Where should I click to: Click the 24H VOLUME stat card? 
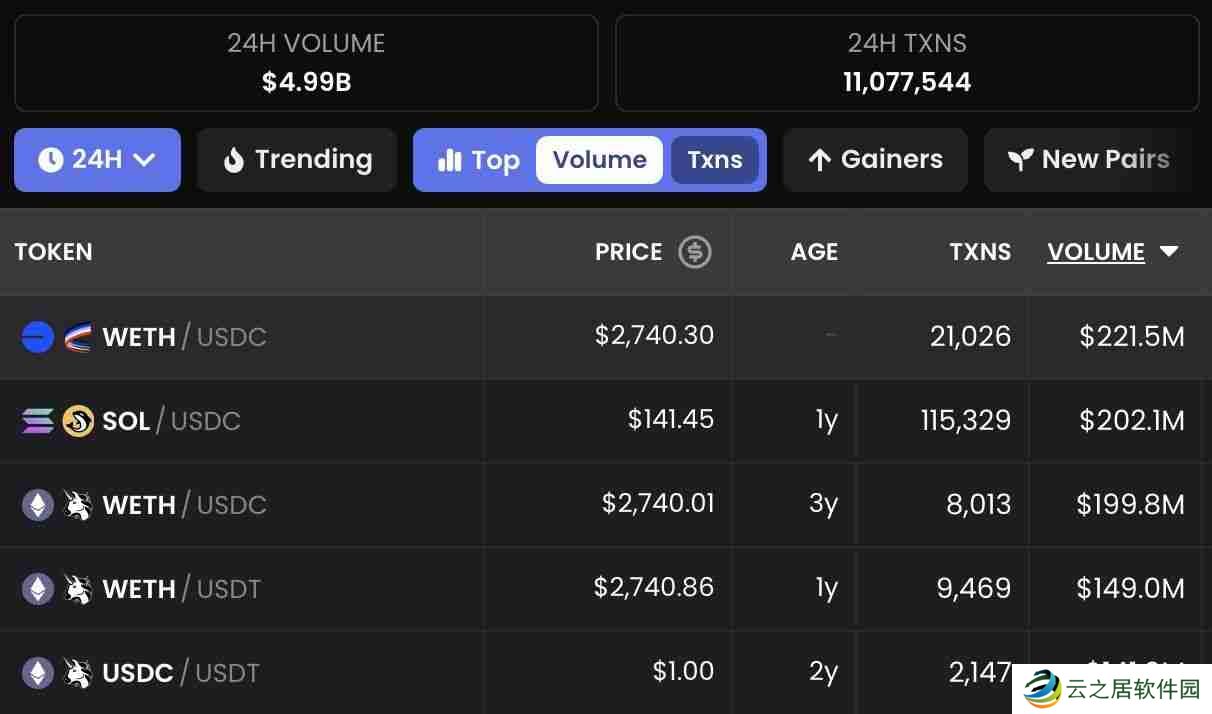306,63
